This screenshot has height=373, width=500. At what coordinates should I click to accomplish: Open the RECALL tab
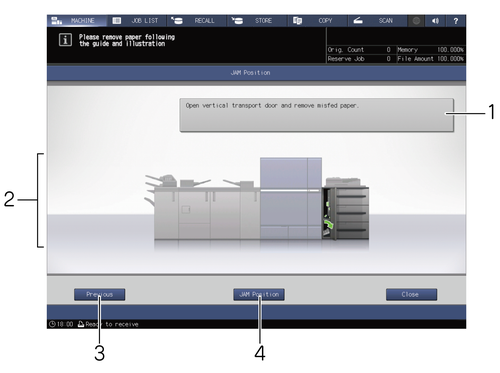click(197, 21)
